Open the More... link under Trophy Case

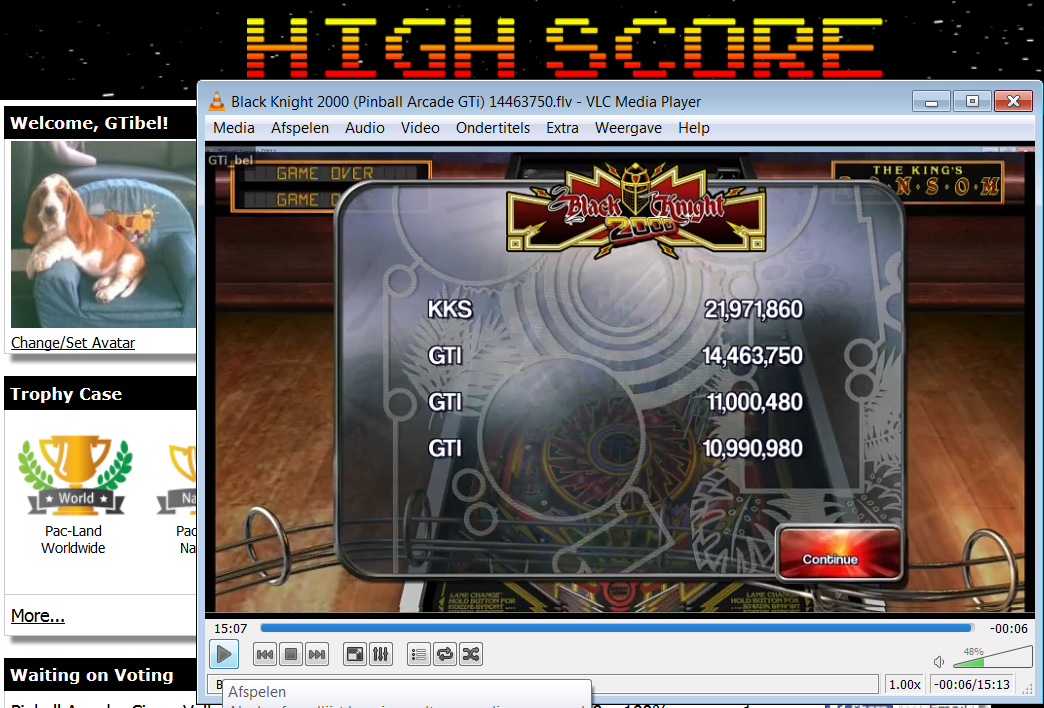point(37,615)
